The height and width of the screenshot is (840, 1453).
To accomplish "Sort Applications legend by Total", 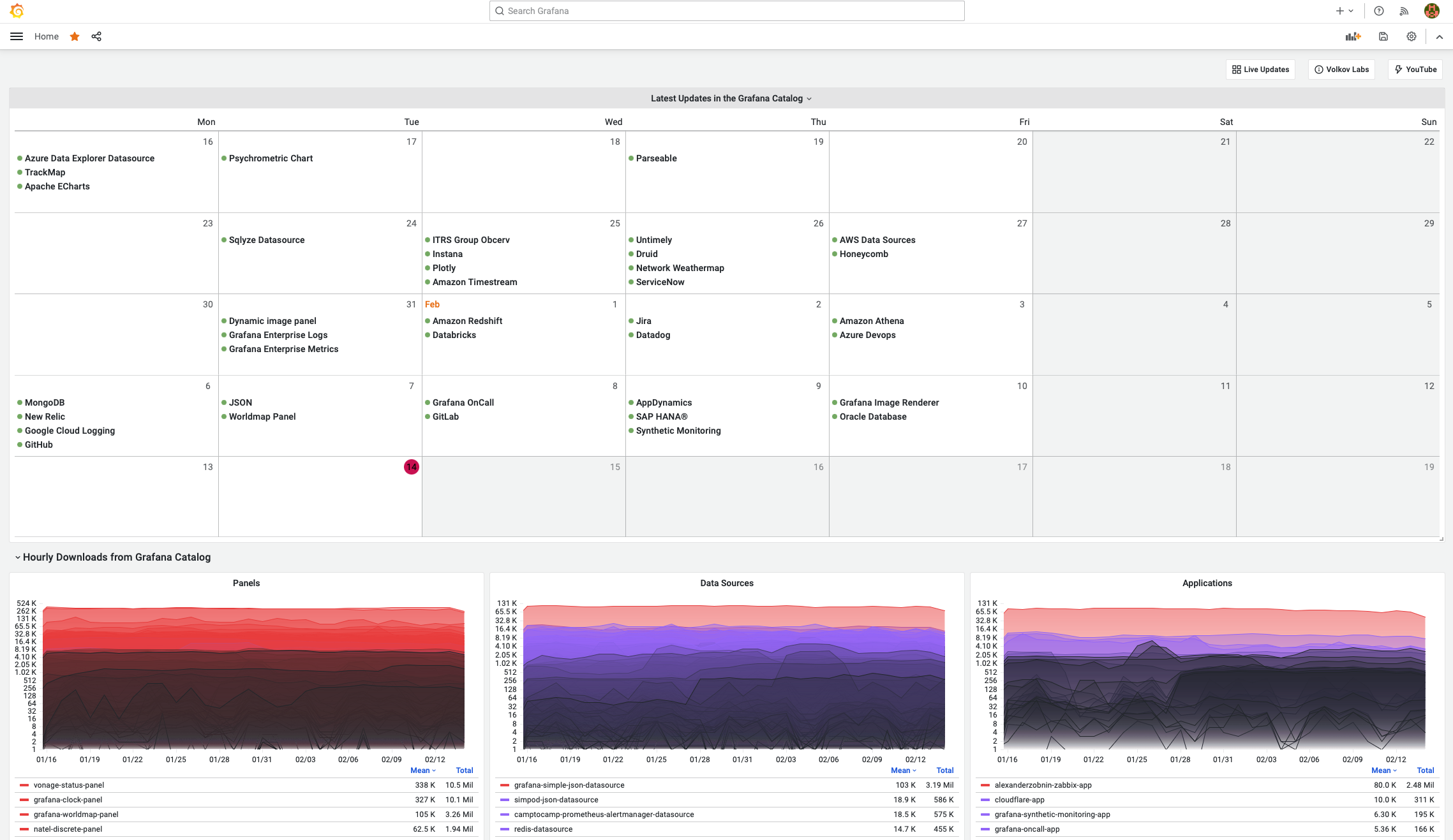I will 1426,770.
